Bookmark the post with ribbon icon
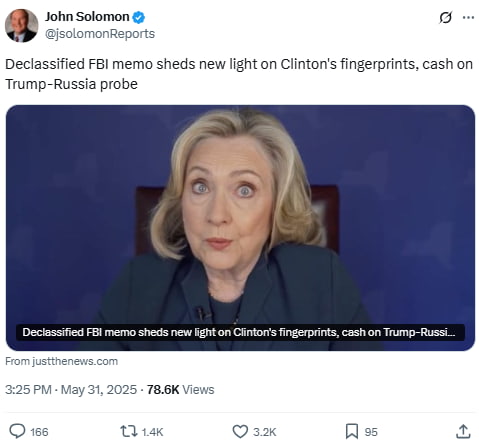The height and width of the screenshot is (443, 479). pyautogui.click(x=352, y=431)
